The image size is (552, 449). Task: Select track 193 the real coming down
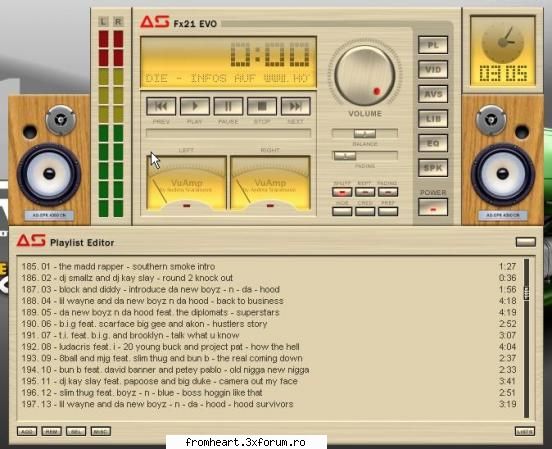click(269, 358)
